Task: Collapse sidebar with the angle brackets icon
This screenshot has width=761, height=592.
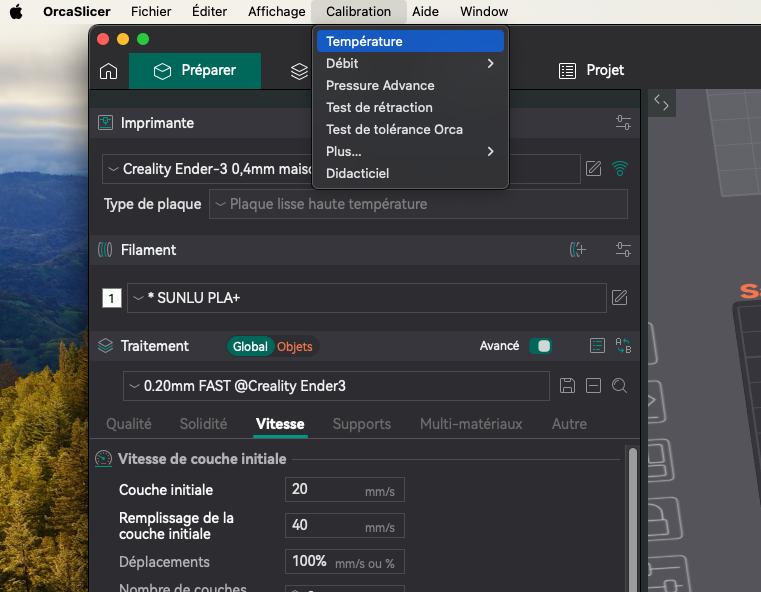Action: point(662,103)
